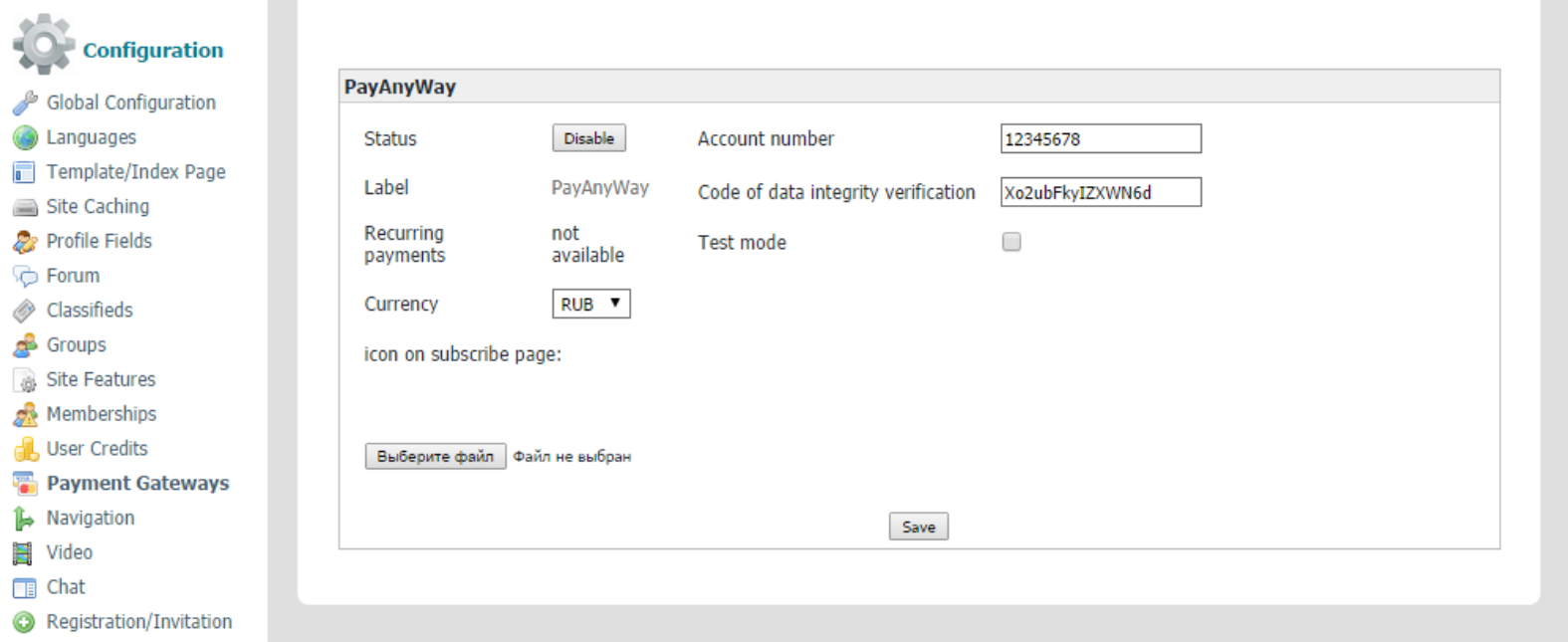Click the Profile Fields icon

[25, 242]
